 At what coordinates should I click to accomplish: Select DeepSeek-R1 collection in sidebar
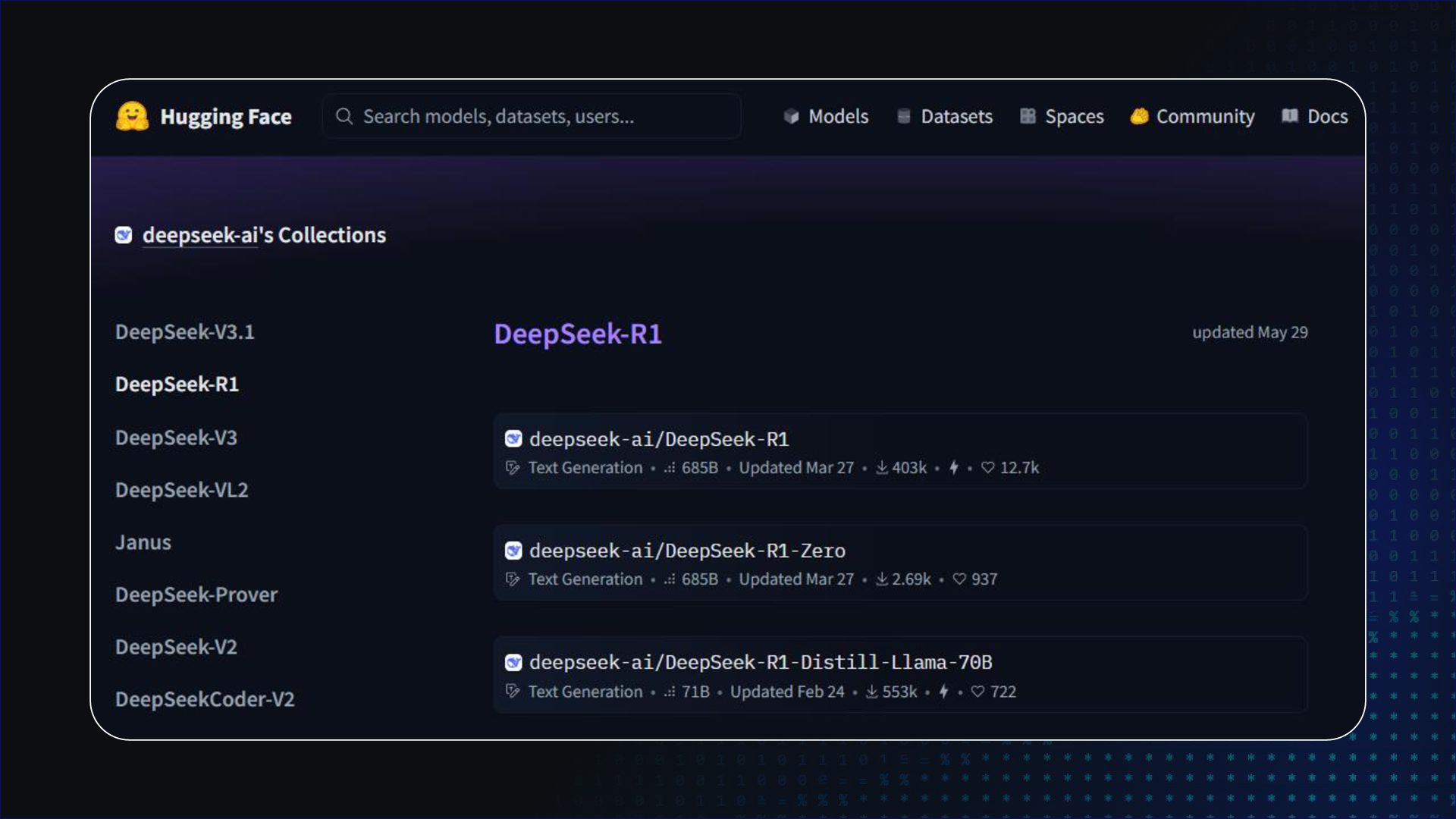[177, 384]
